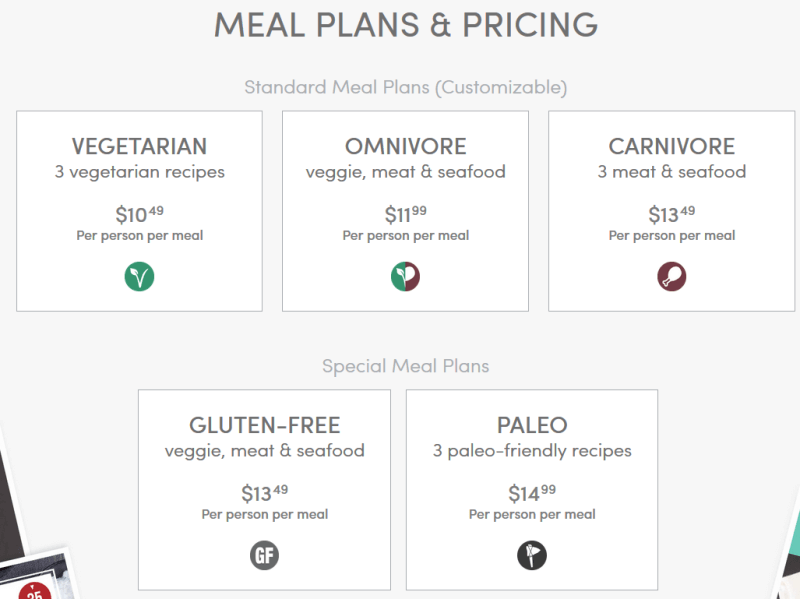Click the '3 meat & seafood' description
Screen dimensions: 800x599
(x=671, y=171)
